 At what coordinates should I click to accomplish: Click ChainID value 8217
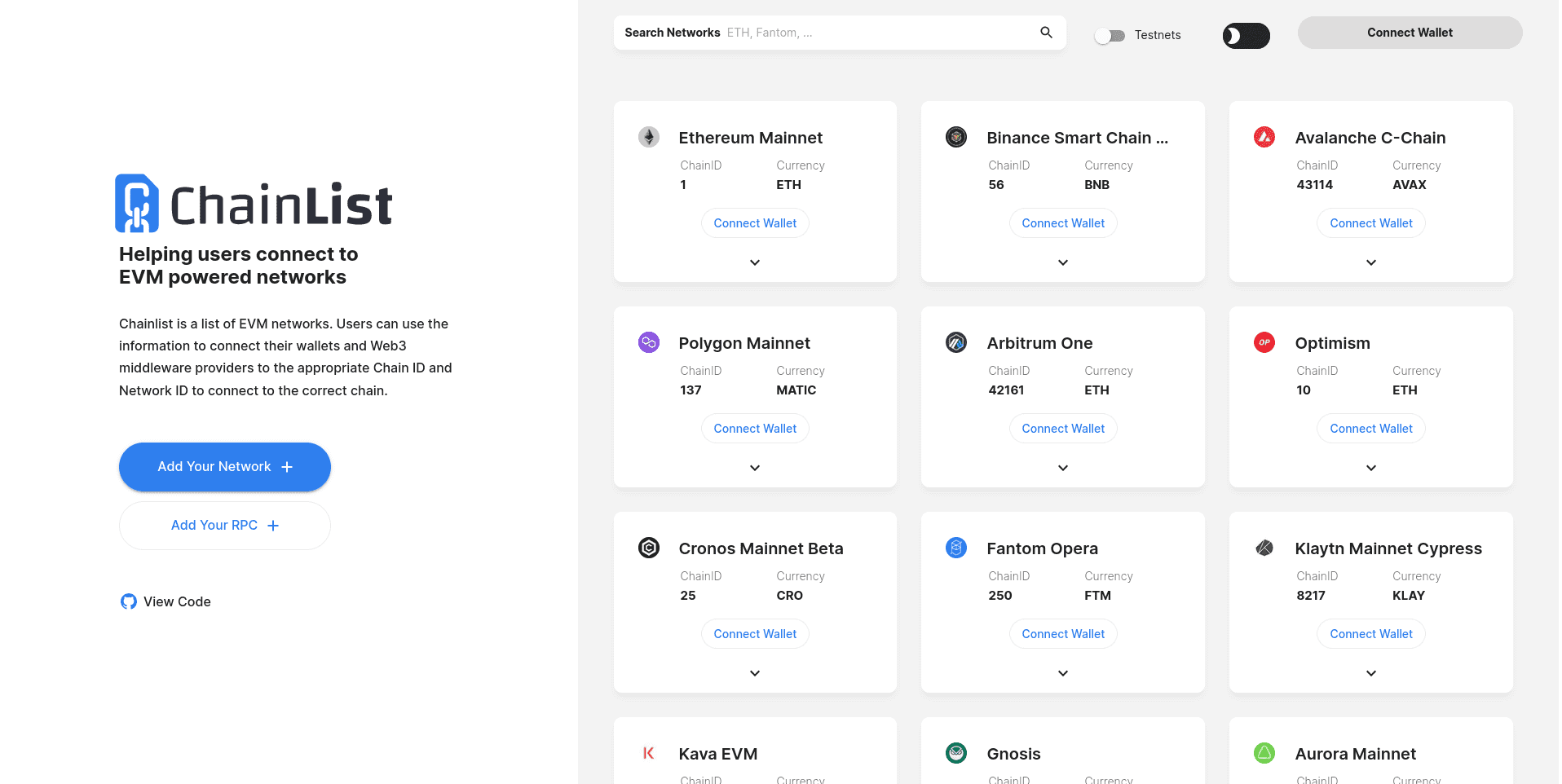[x=1311, y=596]
